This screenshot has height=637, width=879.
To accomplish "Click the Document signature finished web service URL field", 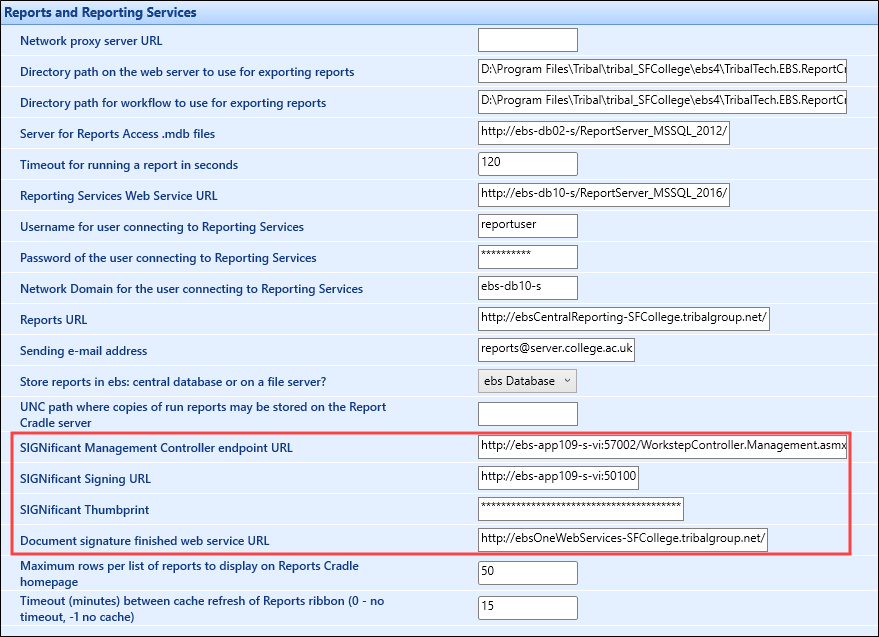I will (x=622, y=539).
